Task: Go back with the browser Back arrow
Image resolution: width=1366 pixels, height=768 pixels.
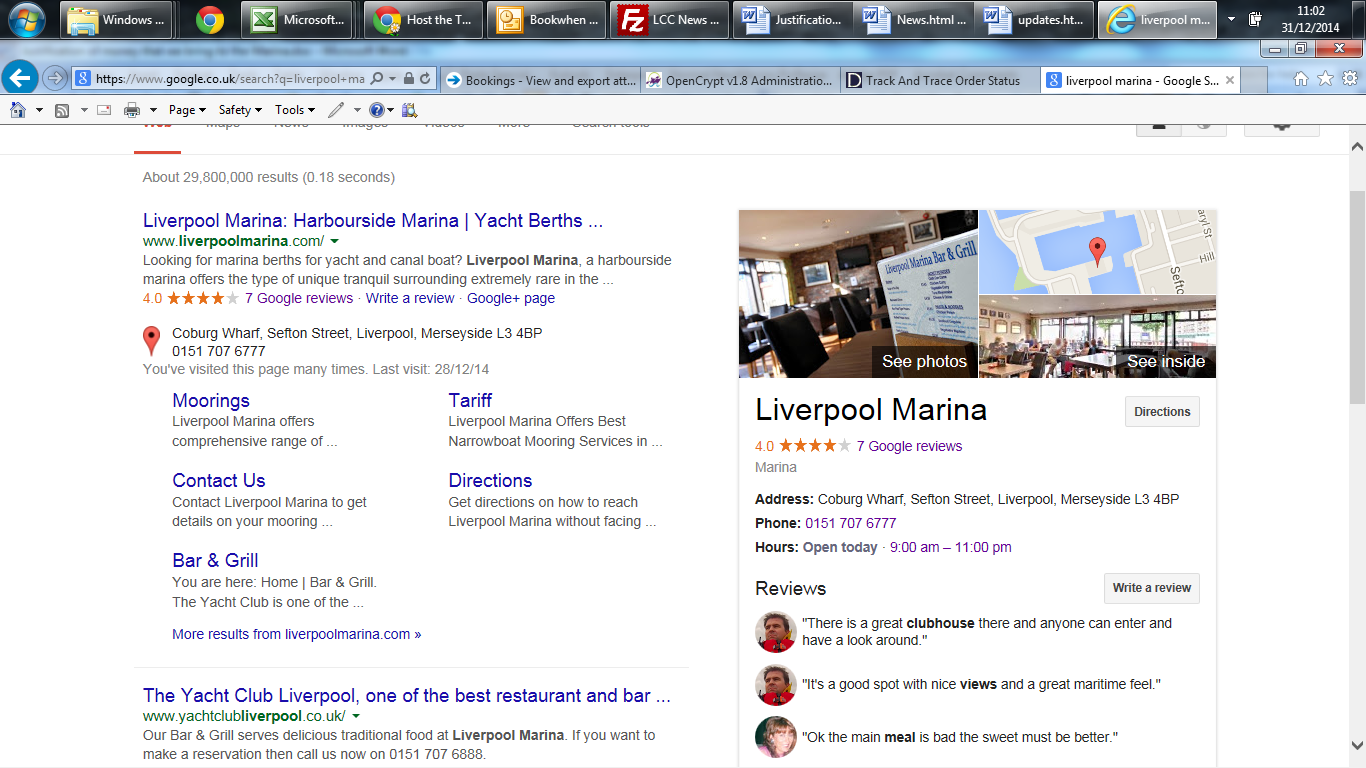Action: pyautogui.click(x=20, y=77)
